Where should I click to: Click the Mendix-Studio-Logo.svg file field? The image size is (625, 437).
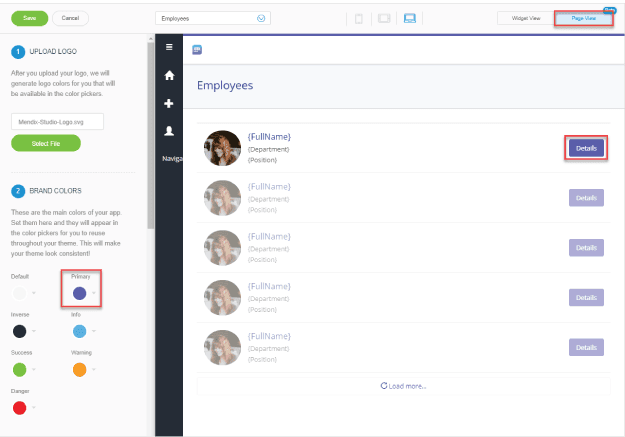click(x=58, y=122)
